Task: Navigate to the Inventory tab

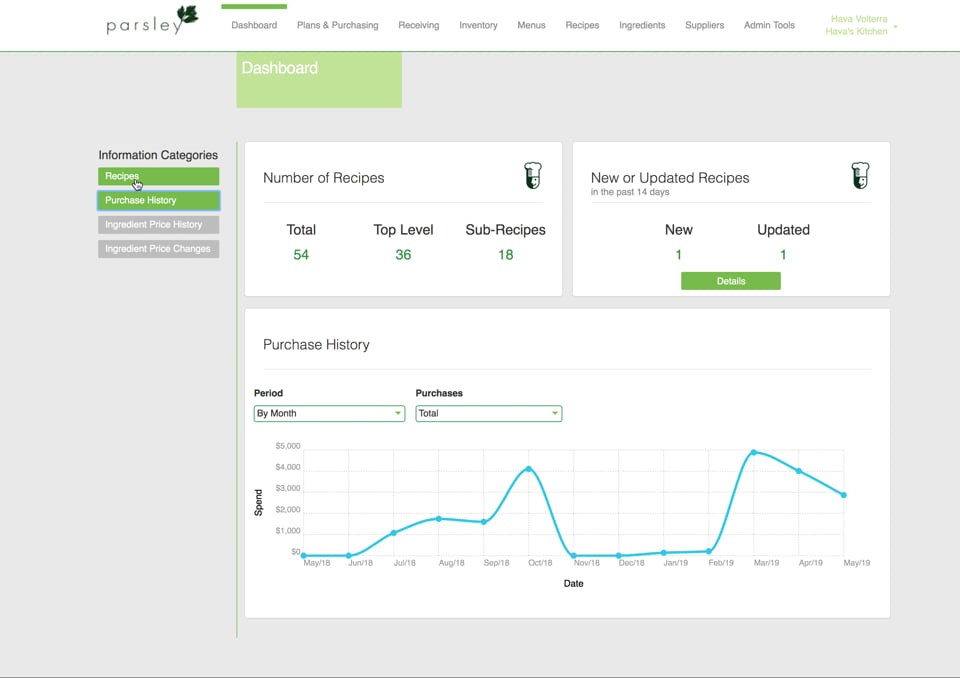Action: click(478, 25)
